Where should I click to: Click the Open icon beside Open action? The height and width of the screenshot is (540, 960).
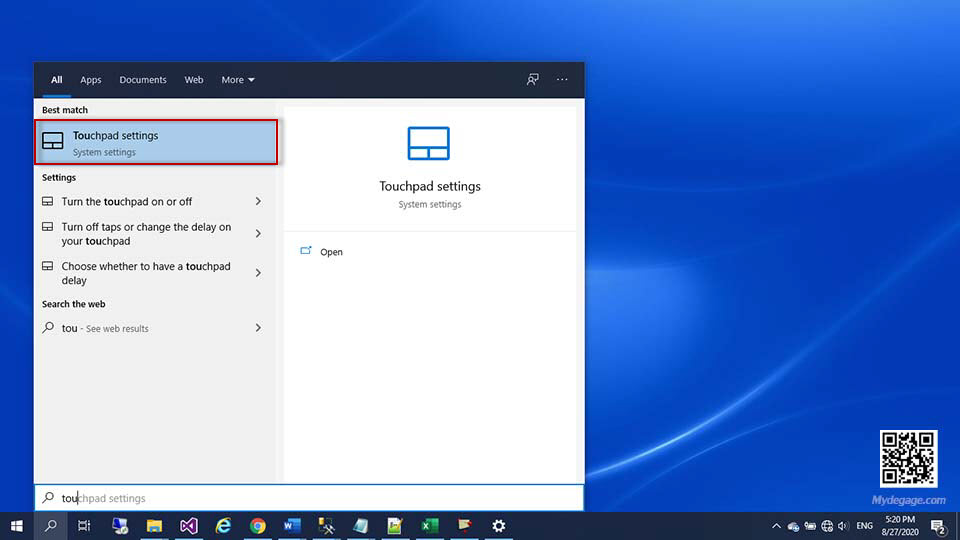(306, 251)
